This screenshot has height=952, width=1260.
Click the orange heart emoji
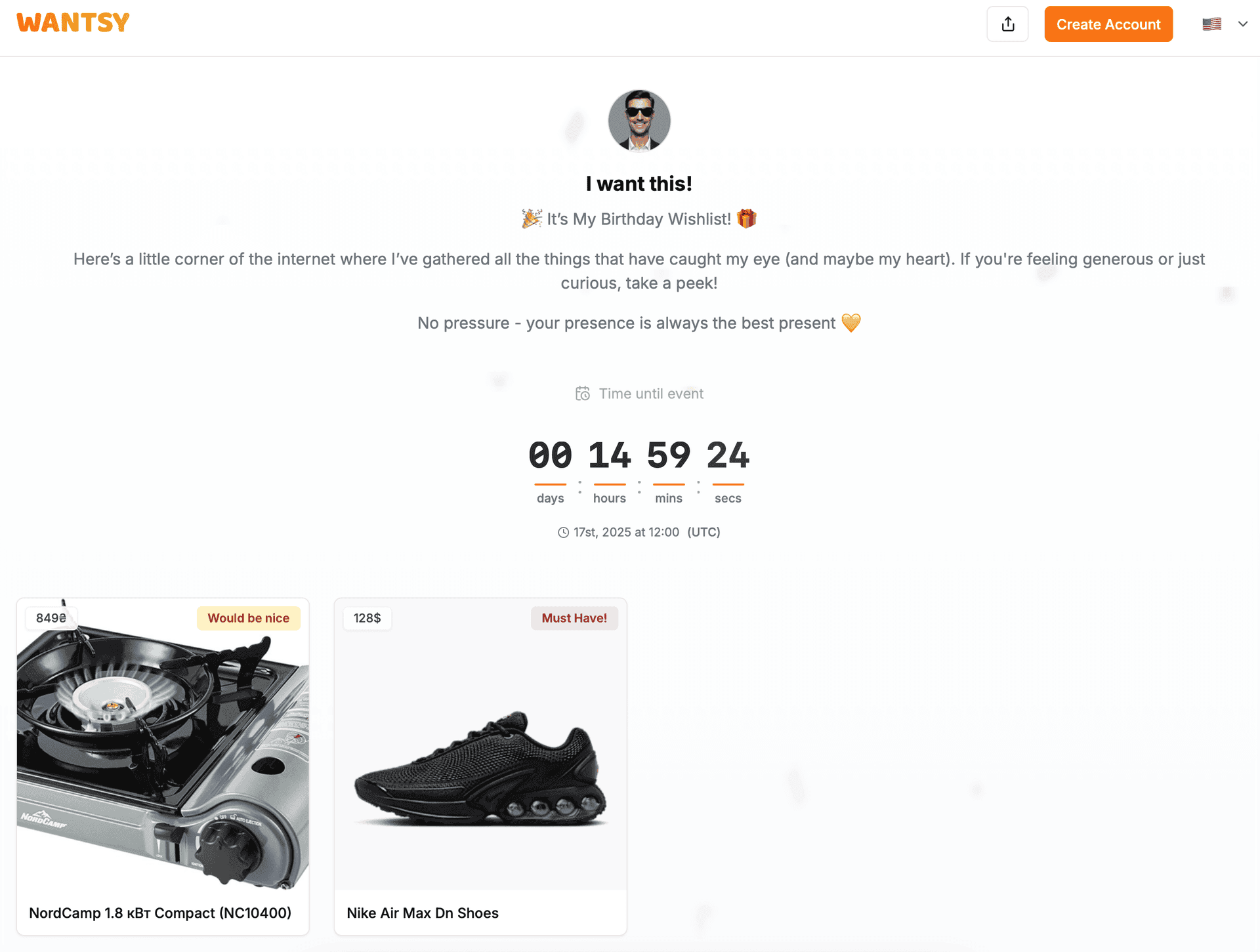click(x=851, y=323)
